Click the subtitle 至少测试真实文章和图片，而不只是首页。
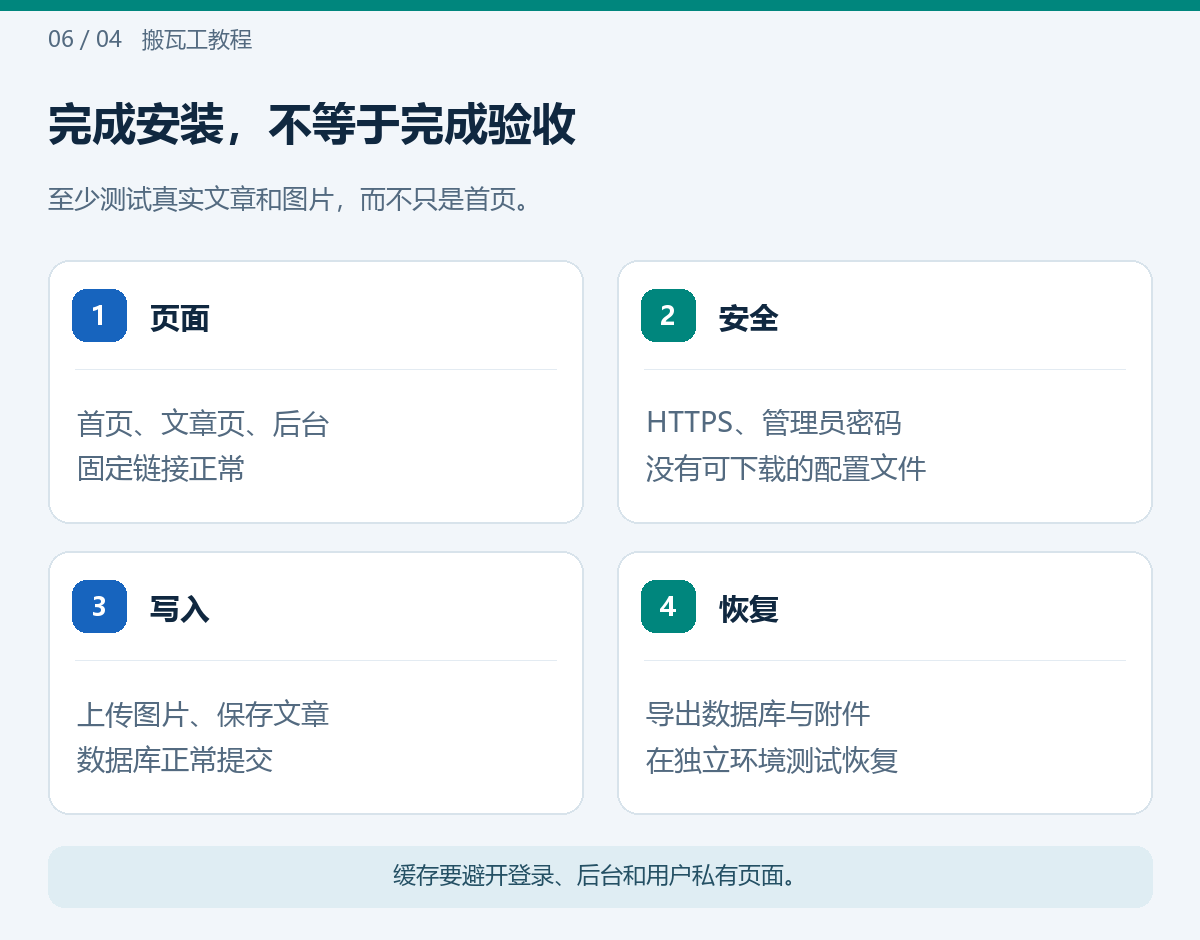The width and height of the screenshot is (1200, 940). coord(288,199)
